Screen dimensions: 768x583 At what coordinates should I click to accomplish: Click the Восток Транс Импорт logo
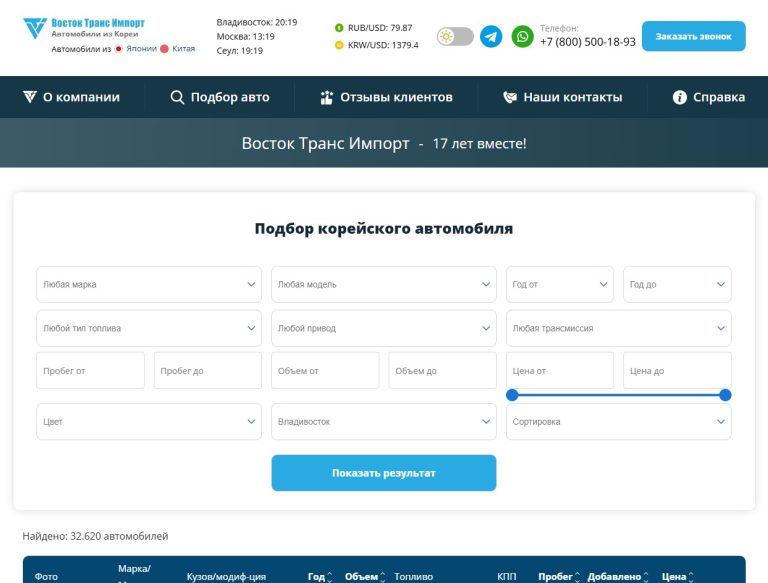[x=84, y=28]
